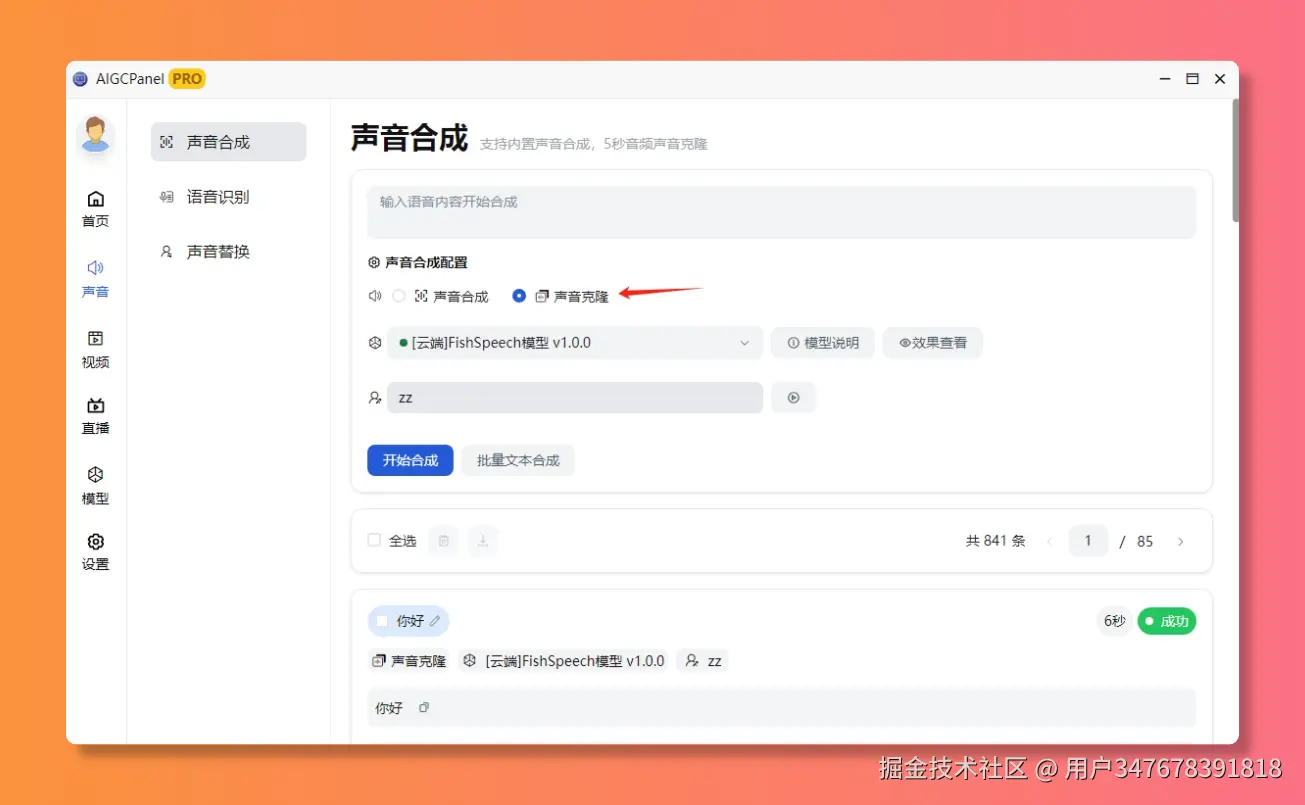Open the 声音 sound section in the sidebar
Viewport: 1305px width, 805px height.
96,279
